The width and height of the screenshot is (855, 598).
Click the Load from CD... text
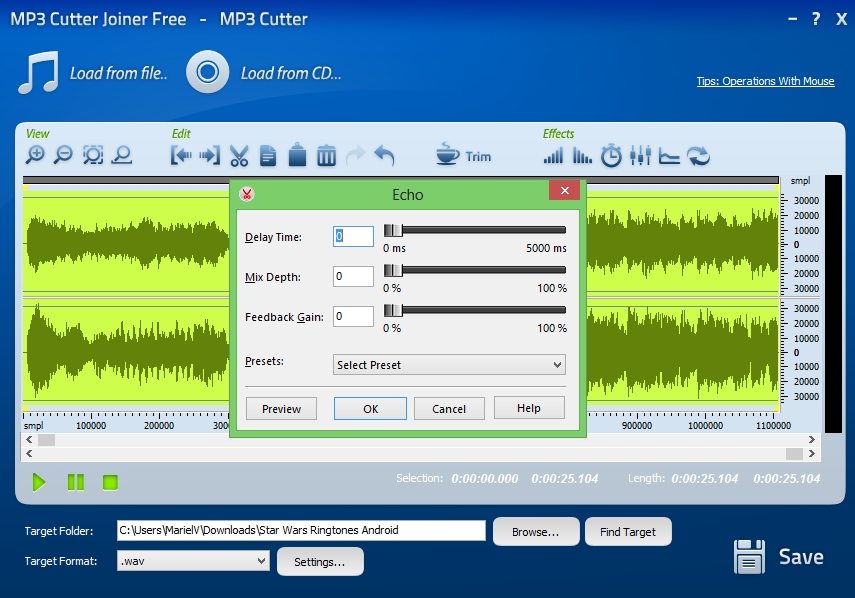point(291,73)
